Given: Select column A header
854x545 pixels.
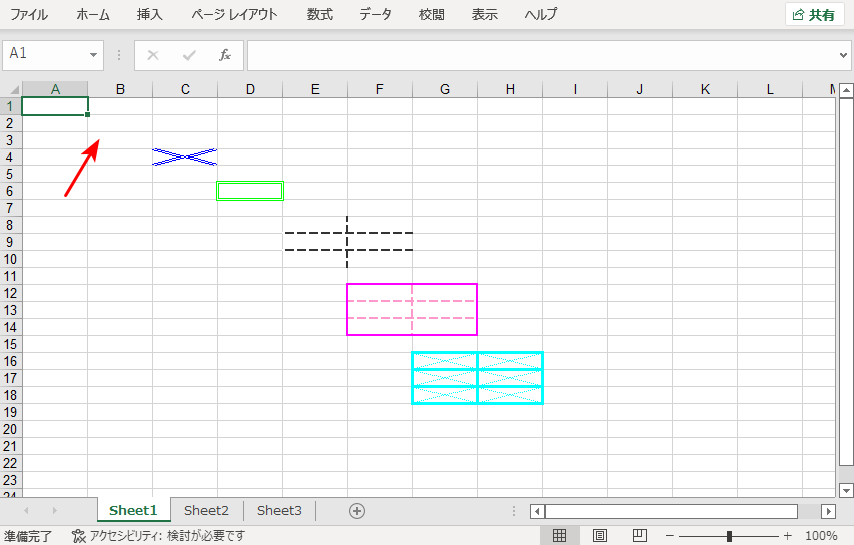Looking at the screenshot, I should coord(55,89).
